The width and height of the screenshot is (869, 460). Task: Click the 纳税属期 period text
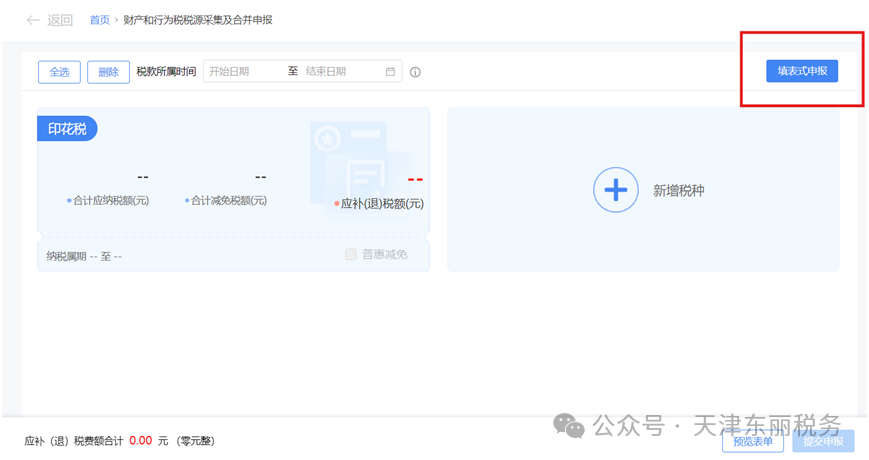[84, 257]
